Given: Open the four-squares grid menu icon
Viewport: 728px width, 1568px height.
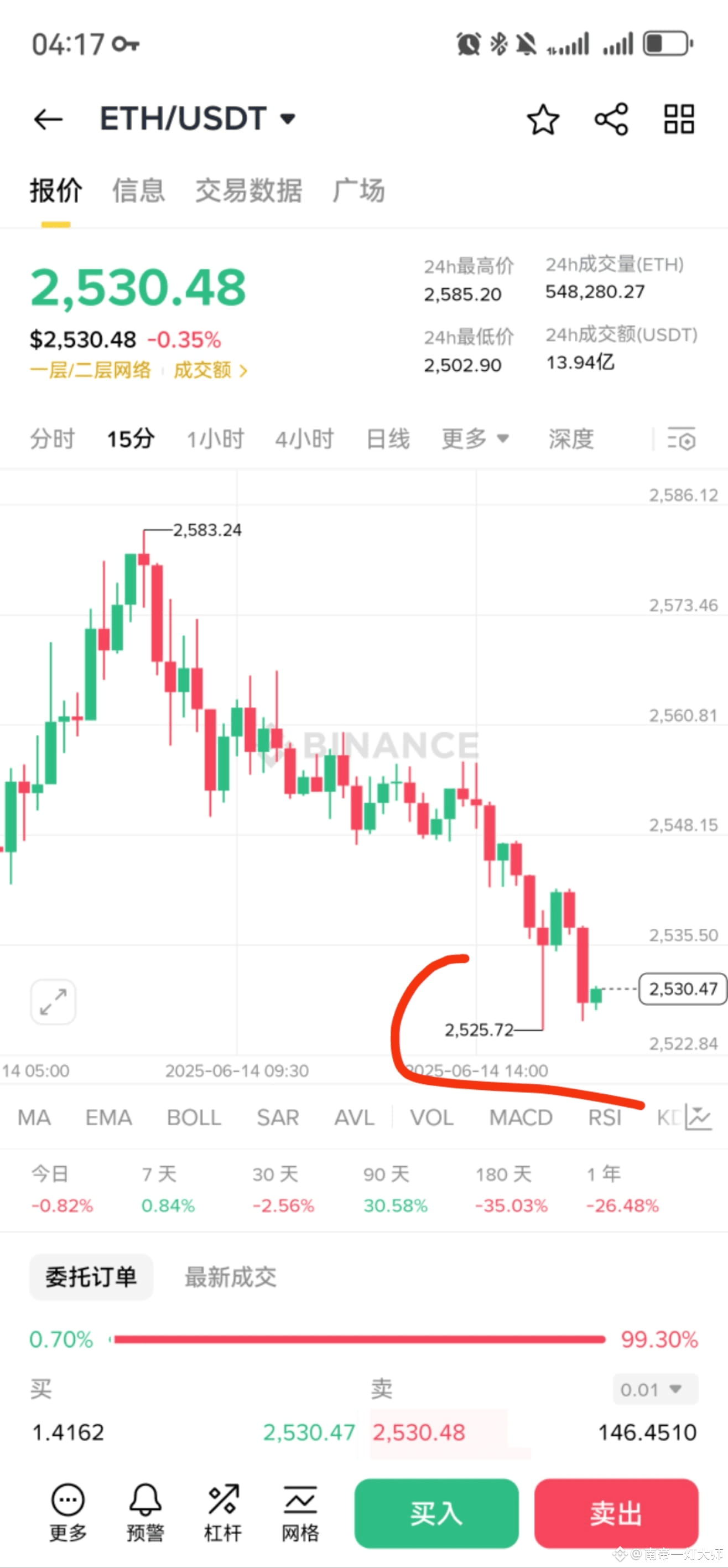Looking at the screenshot, I should coord(679,120).
